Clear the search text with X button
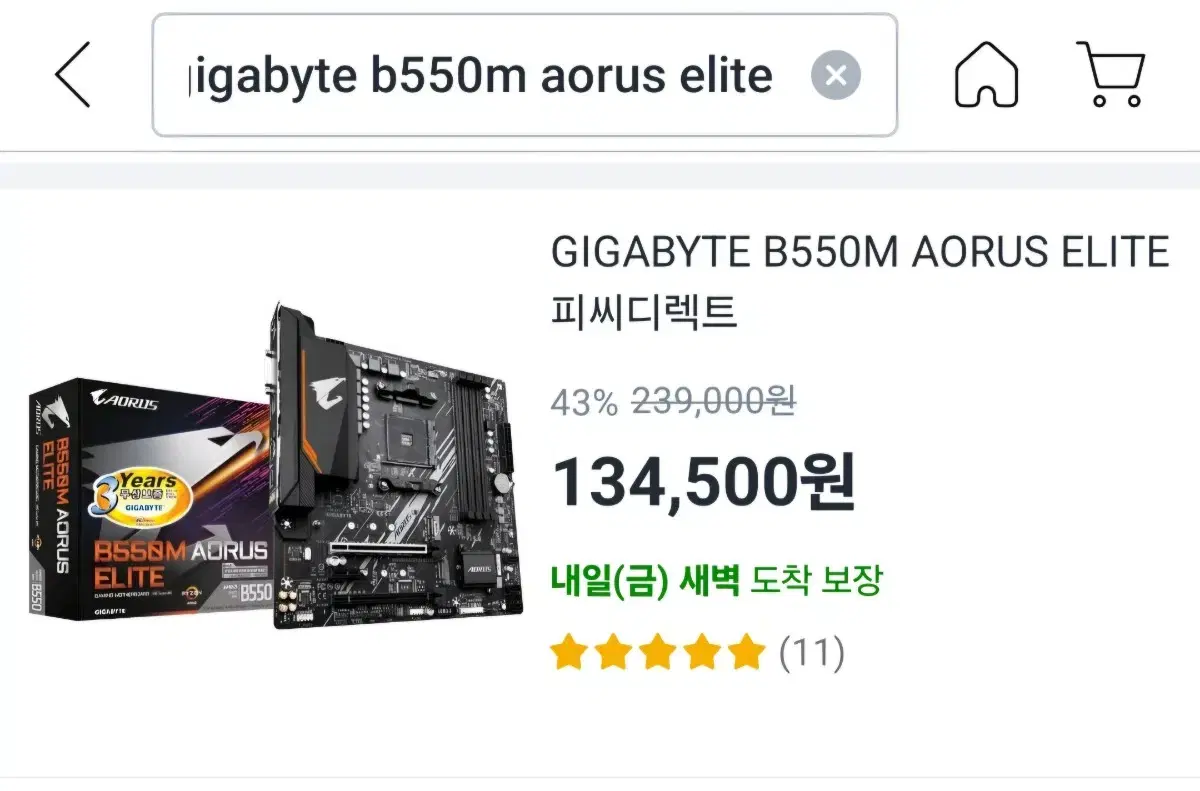Image resolution: width=1200 pixels, height=791 pixels. [x=836, y=75]
